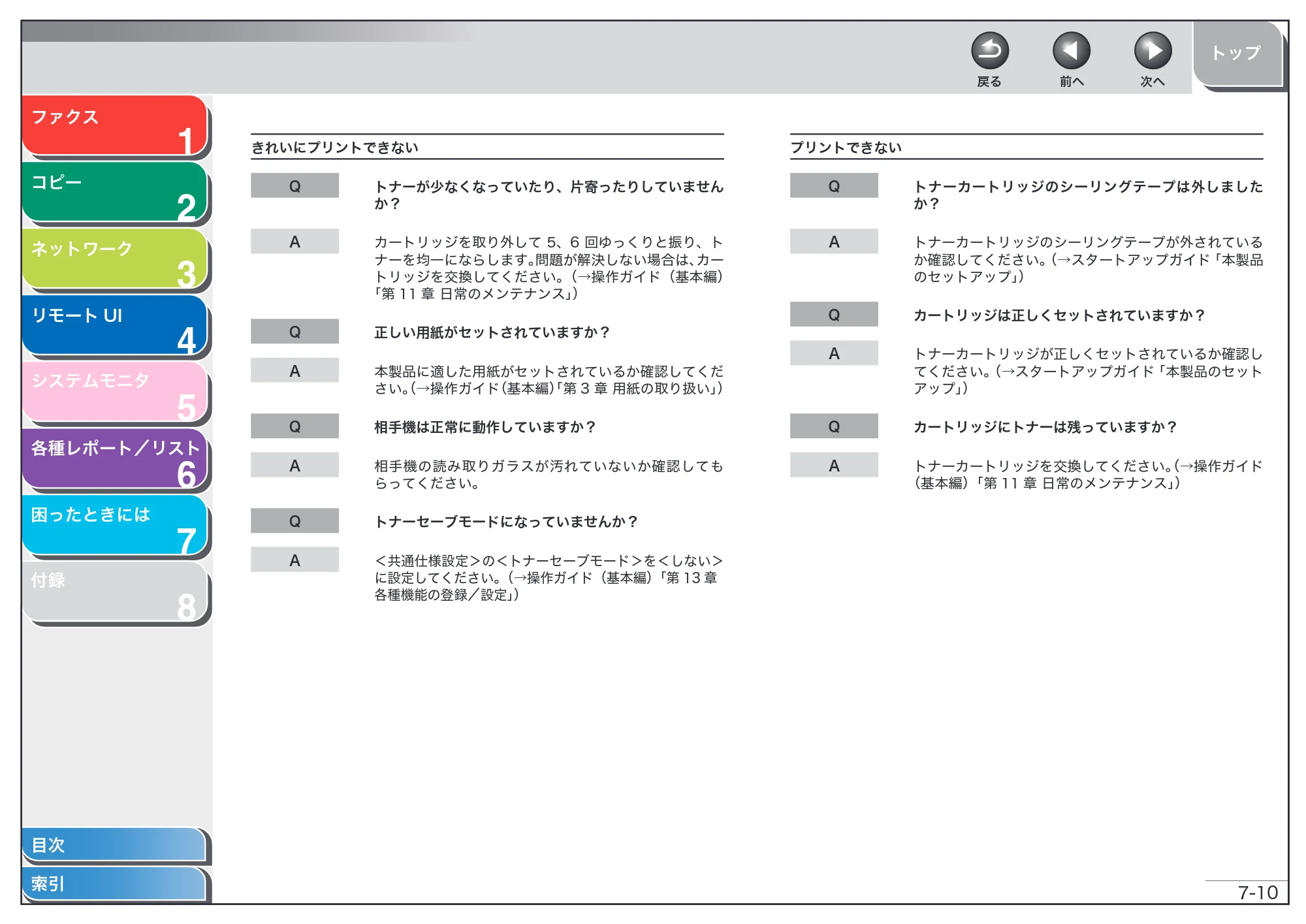Open chapter 7 困ったときには tab
This screenshot has width=1306, height=924.
115,525
